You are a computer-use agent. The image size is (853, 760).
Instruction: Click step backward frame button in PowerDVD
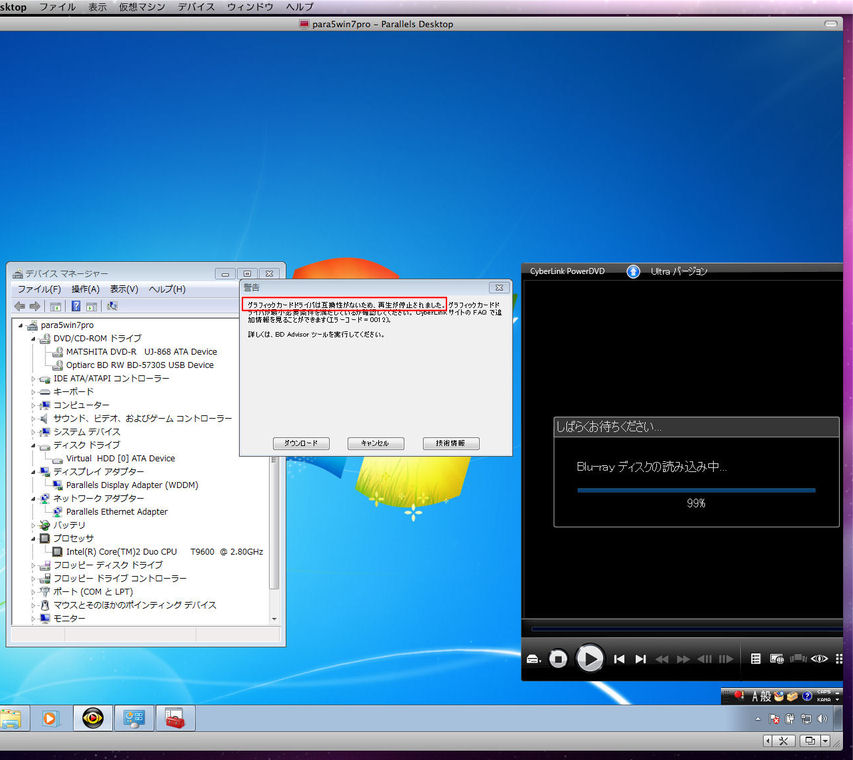704,659
